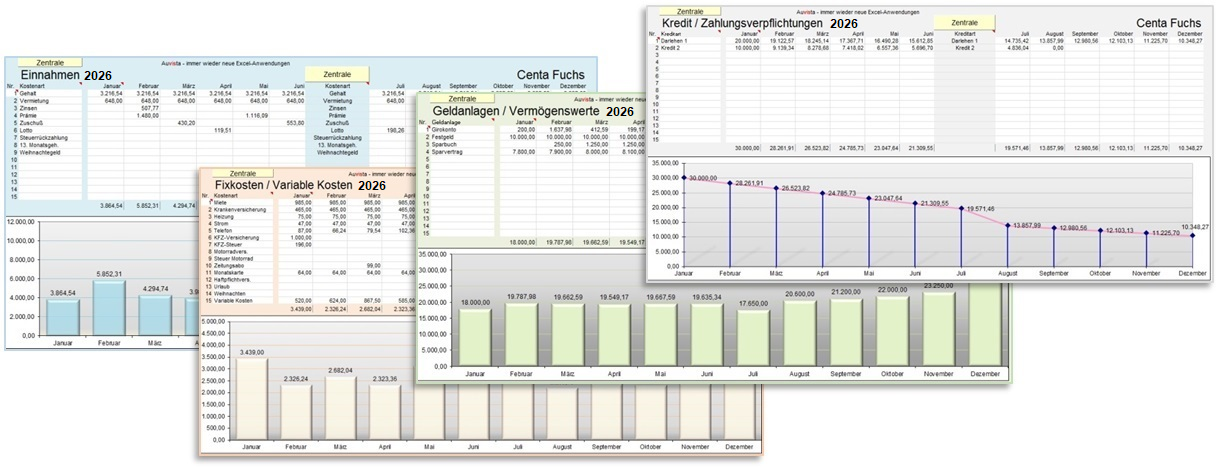Click the left Zentrale button on Einnahmen sheet

[x=50, y=63]
